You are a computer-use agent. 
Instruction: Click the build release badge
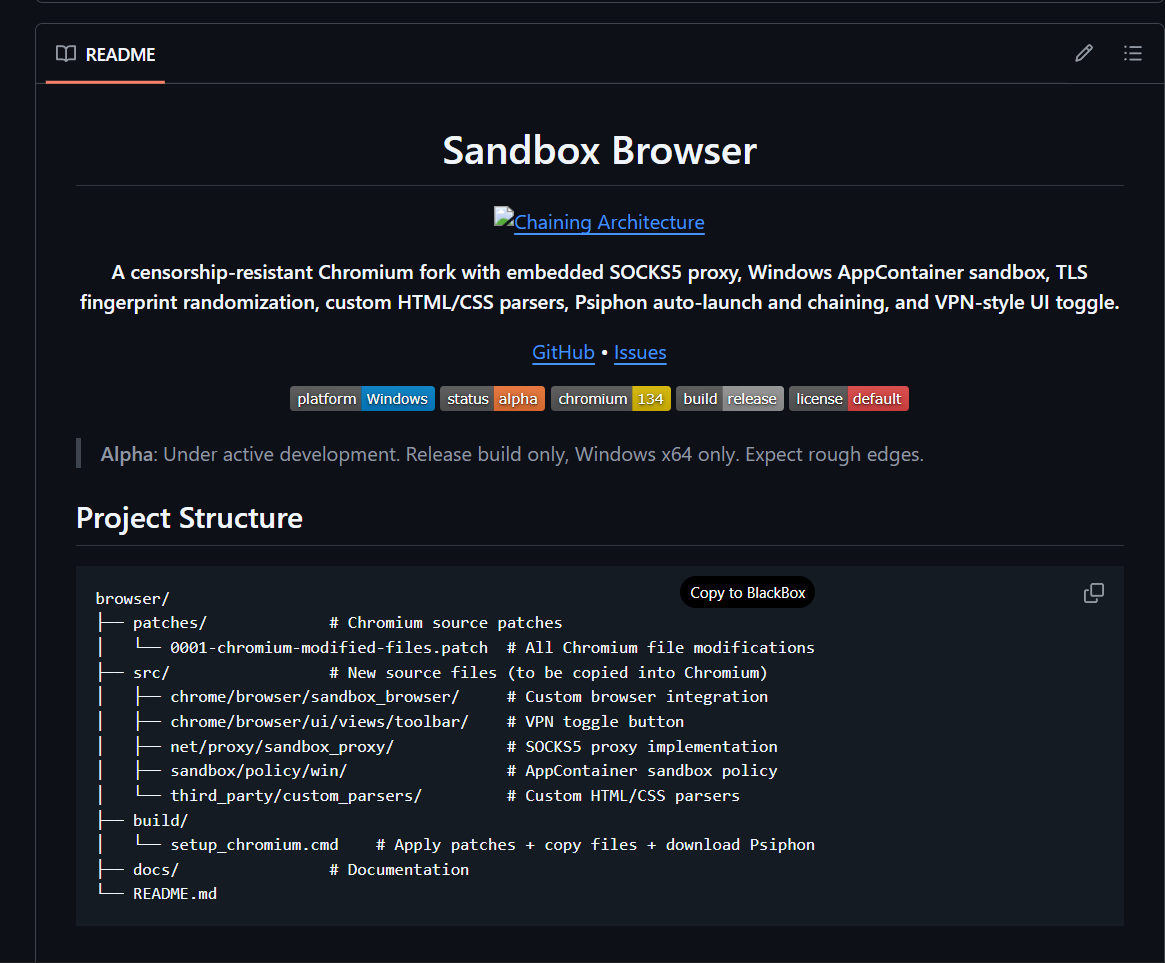coord(730,399)
